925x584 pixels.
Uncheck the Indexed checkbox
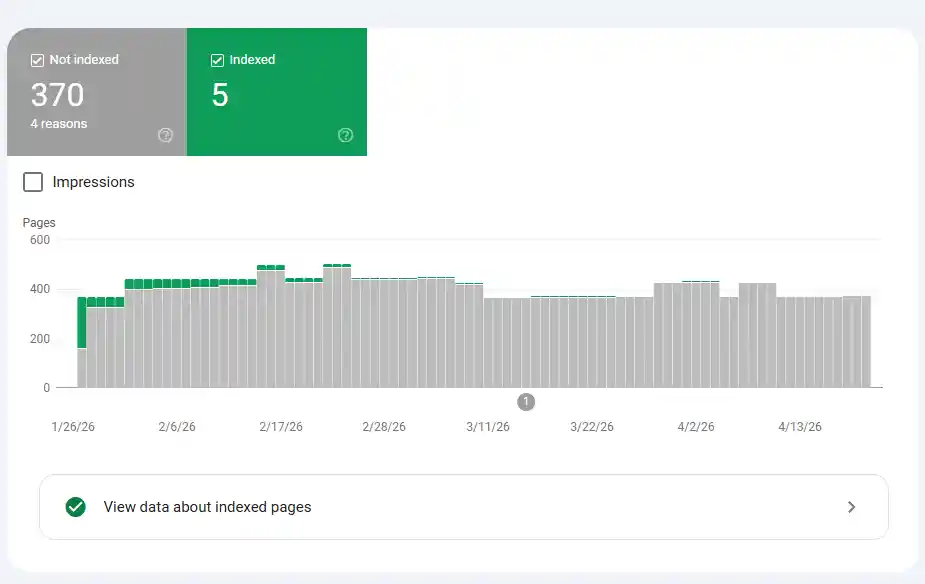tap(217, 60)
